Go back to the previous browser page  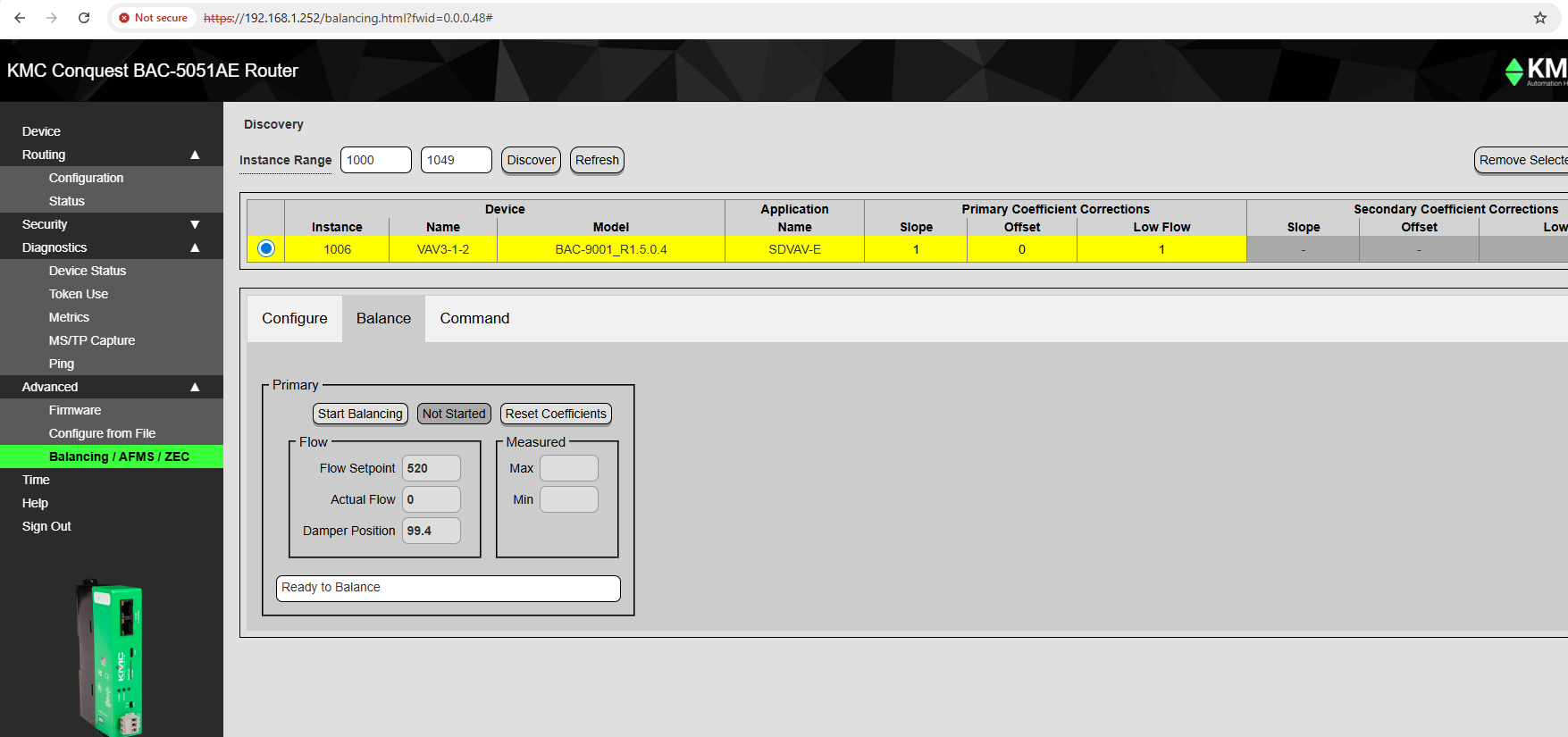coord(20,18)
